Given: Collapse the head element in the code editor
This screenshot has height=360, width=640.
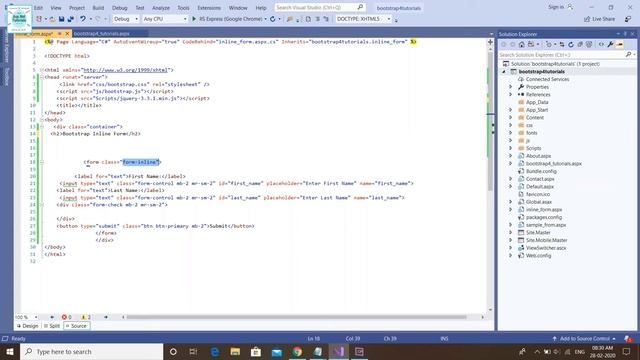Looking at the screenshot, I should point(42,77).
